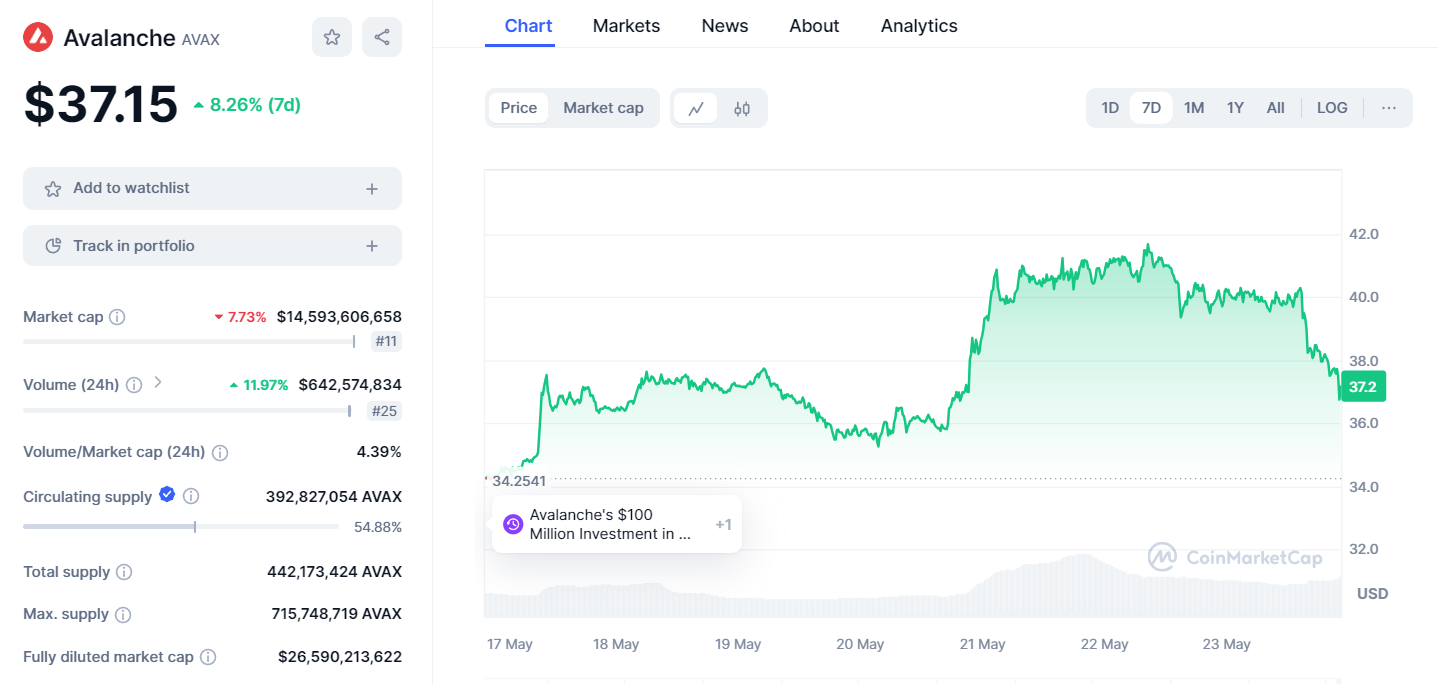Click the $37.15 price value

click(x=101, y=104)
